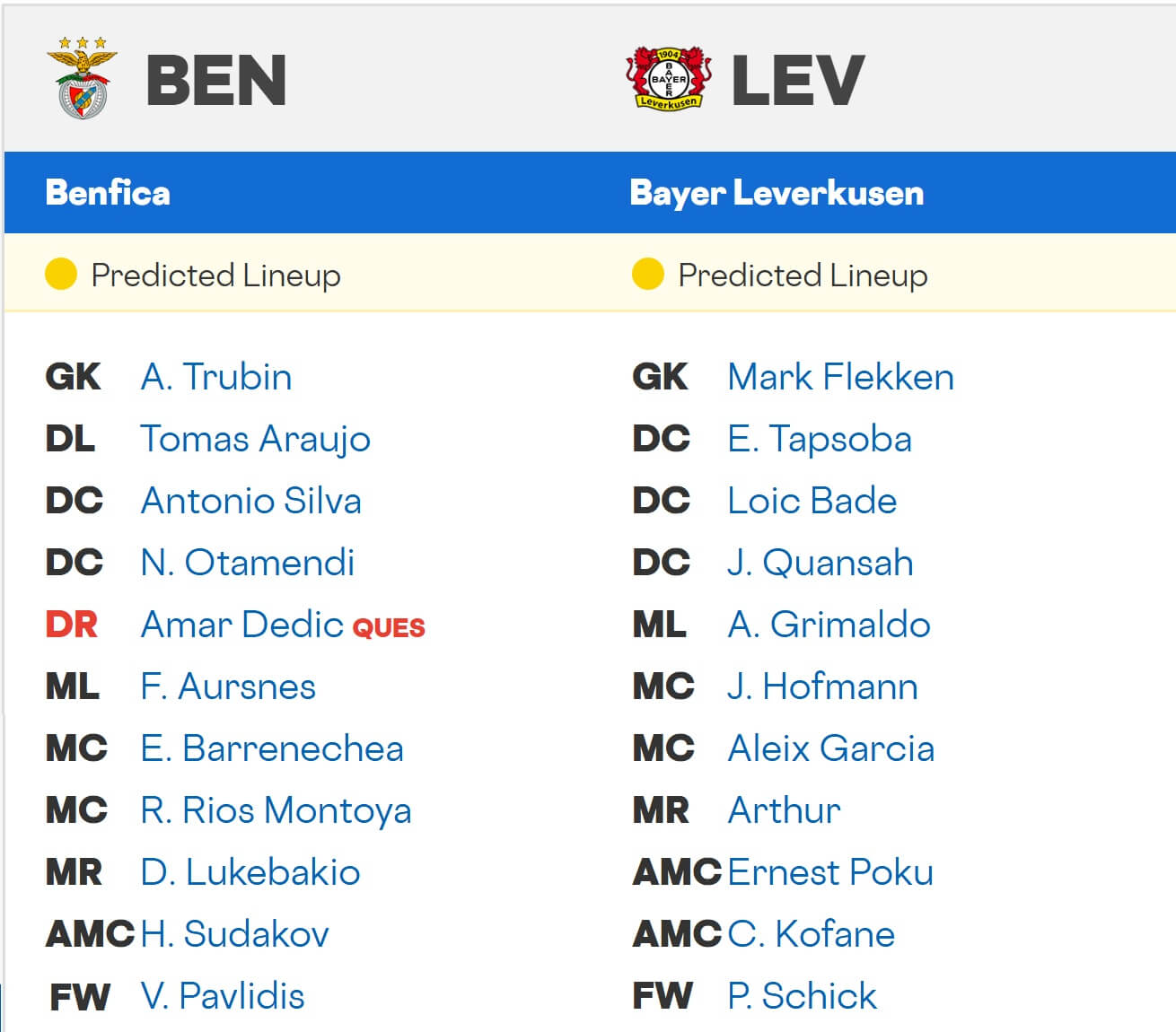Click the GK label next to Mark Flekken

tap(663, 378)
